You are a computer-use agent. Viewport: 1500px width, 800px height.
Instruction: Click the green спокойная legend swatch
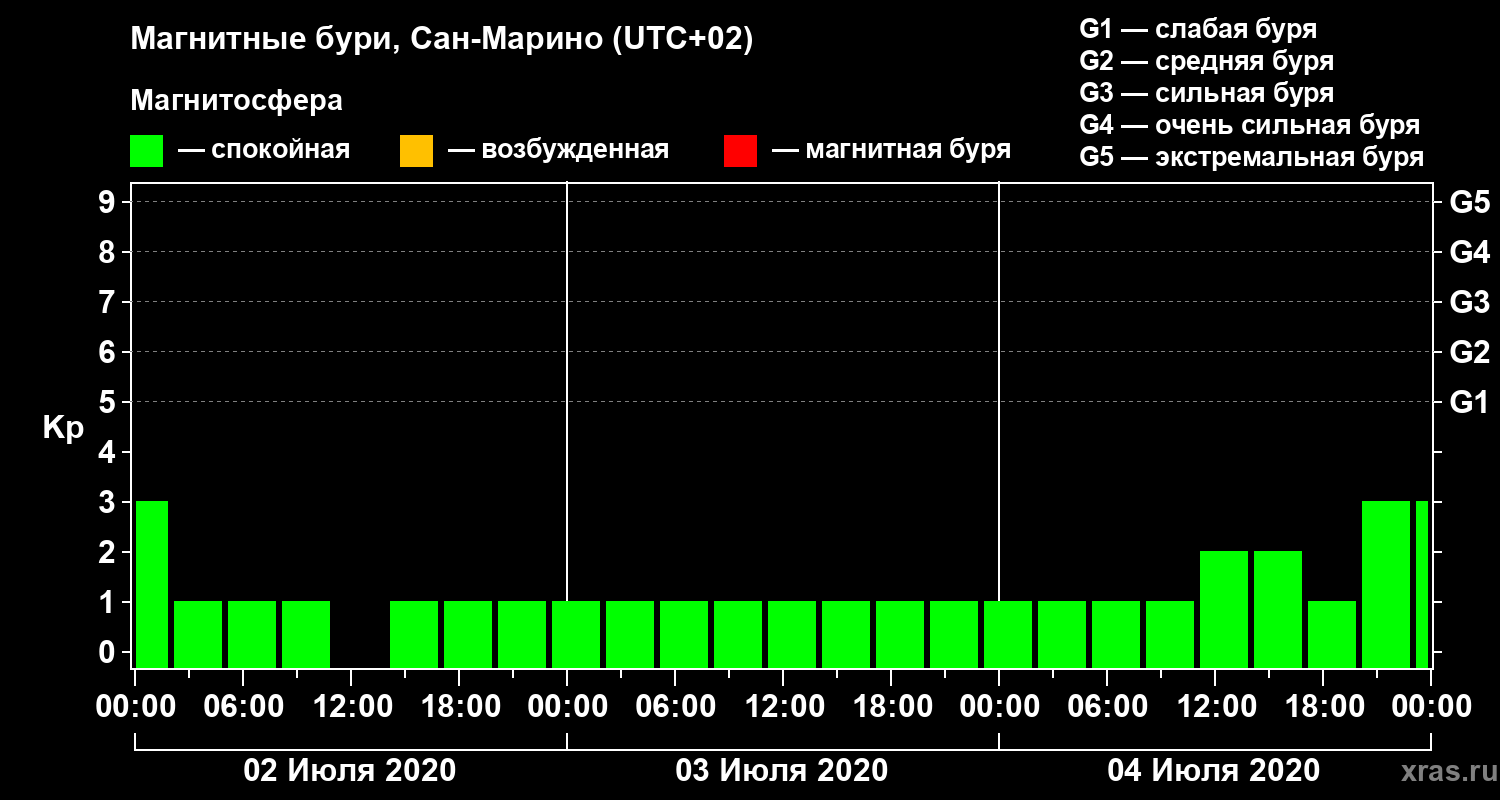tap(146, 151)
